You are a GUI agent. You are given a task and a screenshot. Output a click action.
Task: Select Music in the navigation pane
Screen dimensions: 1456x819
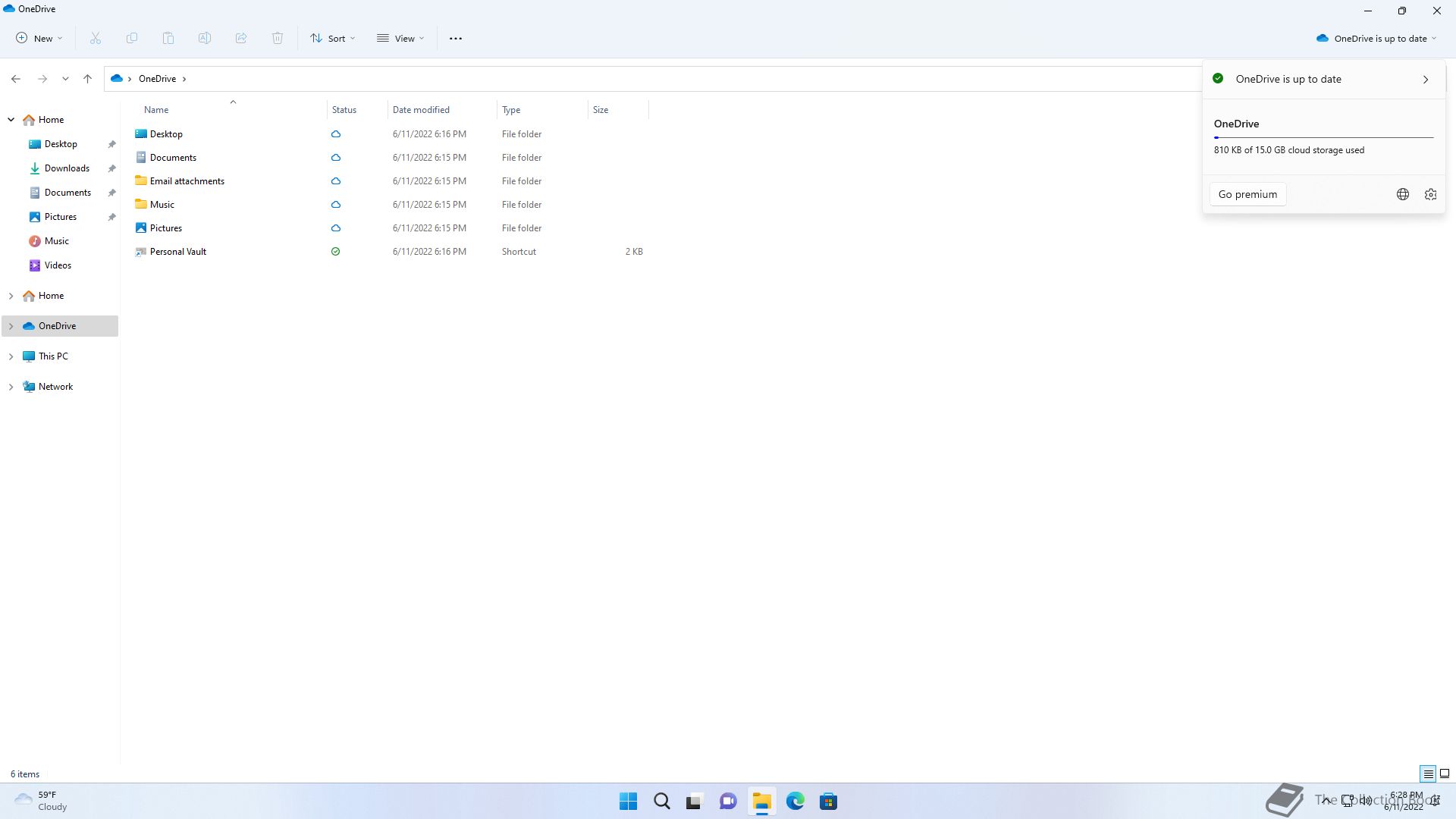click(57, 241)
